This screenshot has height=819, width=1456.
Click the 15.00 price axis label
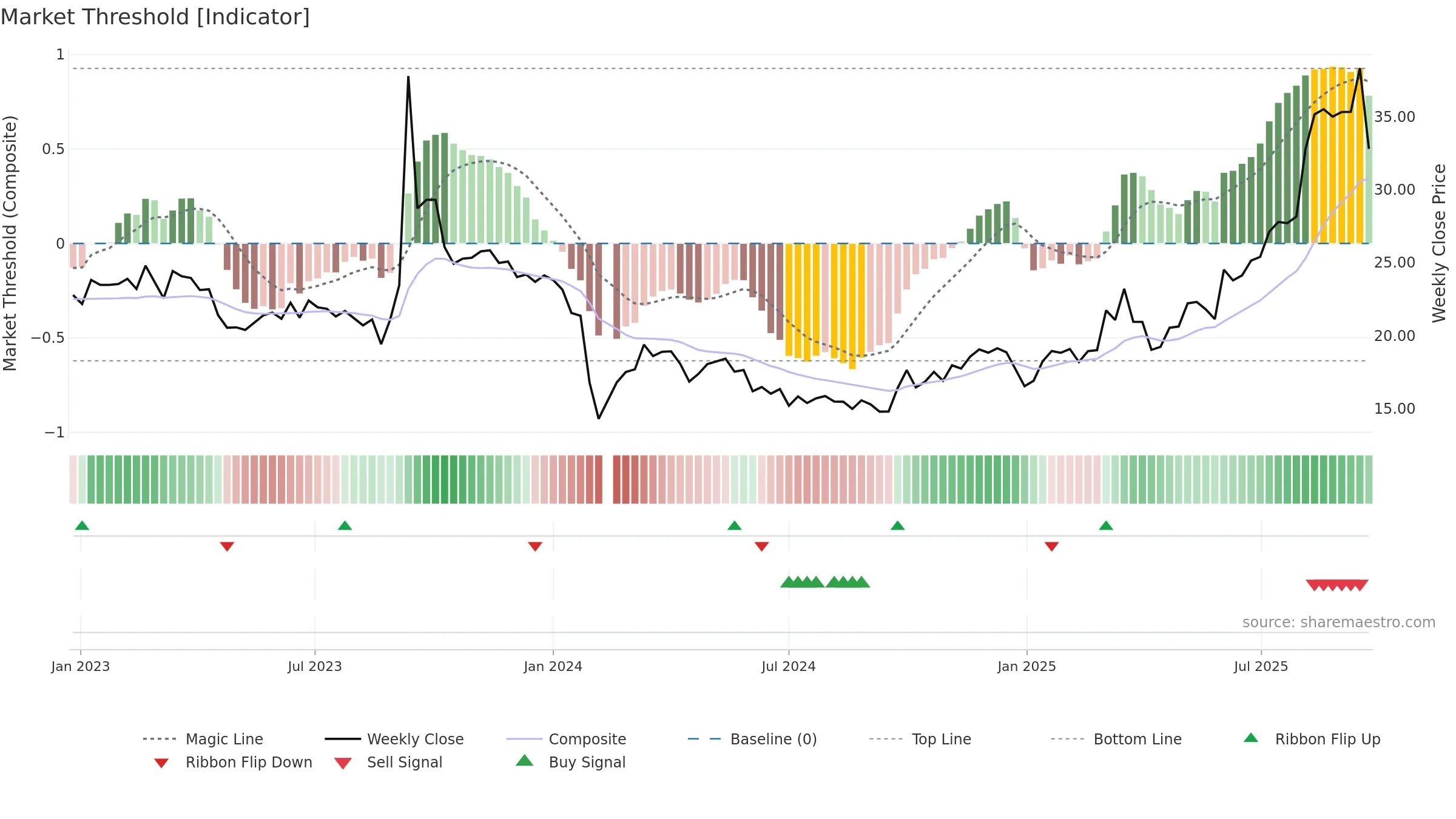click(1395, 409)
